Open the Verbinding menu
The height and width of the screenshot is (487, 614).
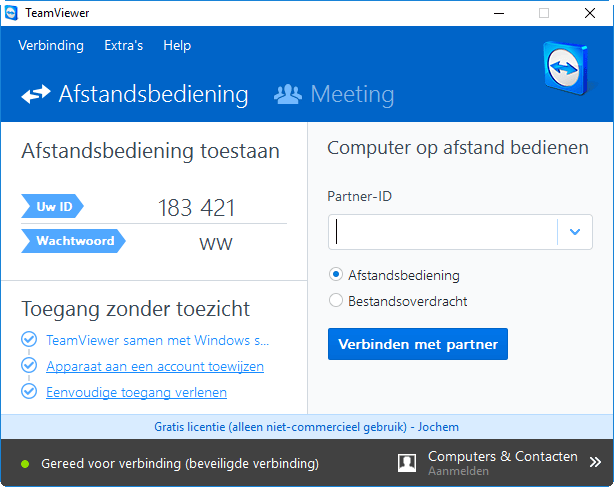click(50, 45)
